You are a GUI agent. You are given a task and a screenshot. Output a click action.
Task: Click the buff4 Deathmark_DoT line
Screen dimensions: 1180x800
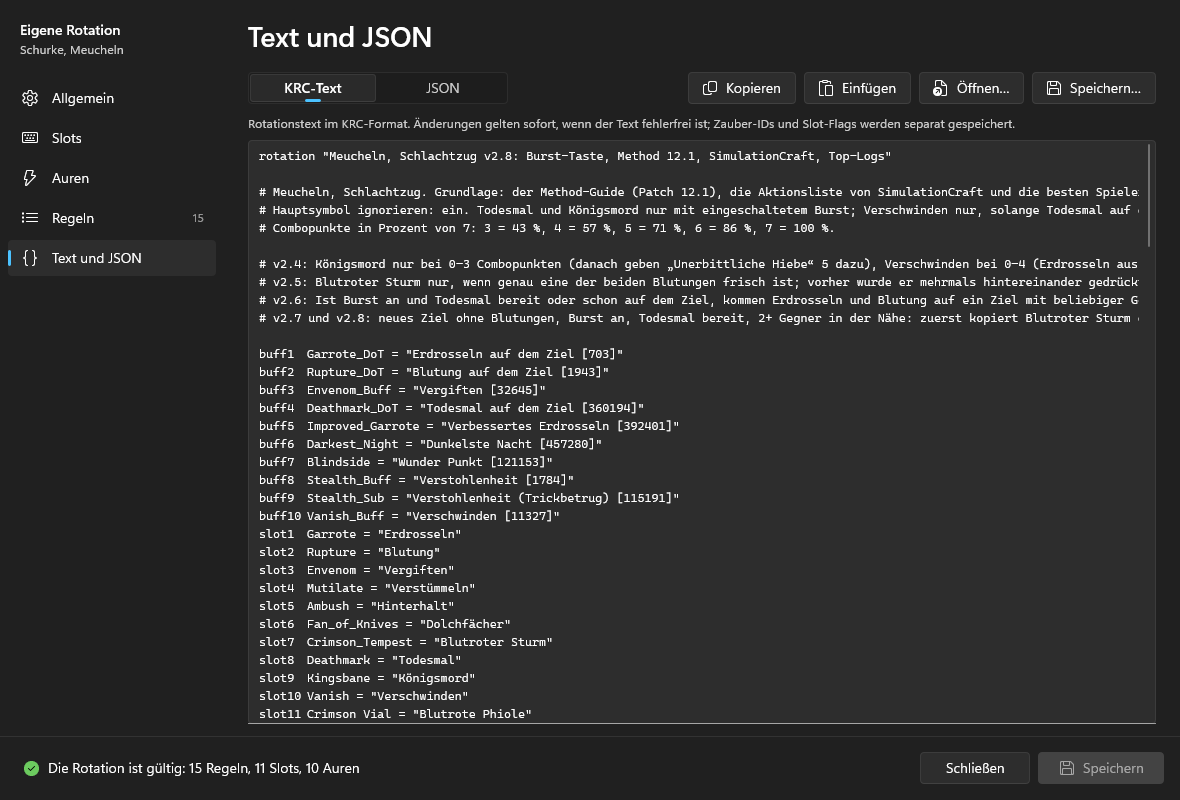click(452, 408)
